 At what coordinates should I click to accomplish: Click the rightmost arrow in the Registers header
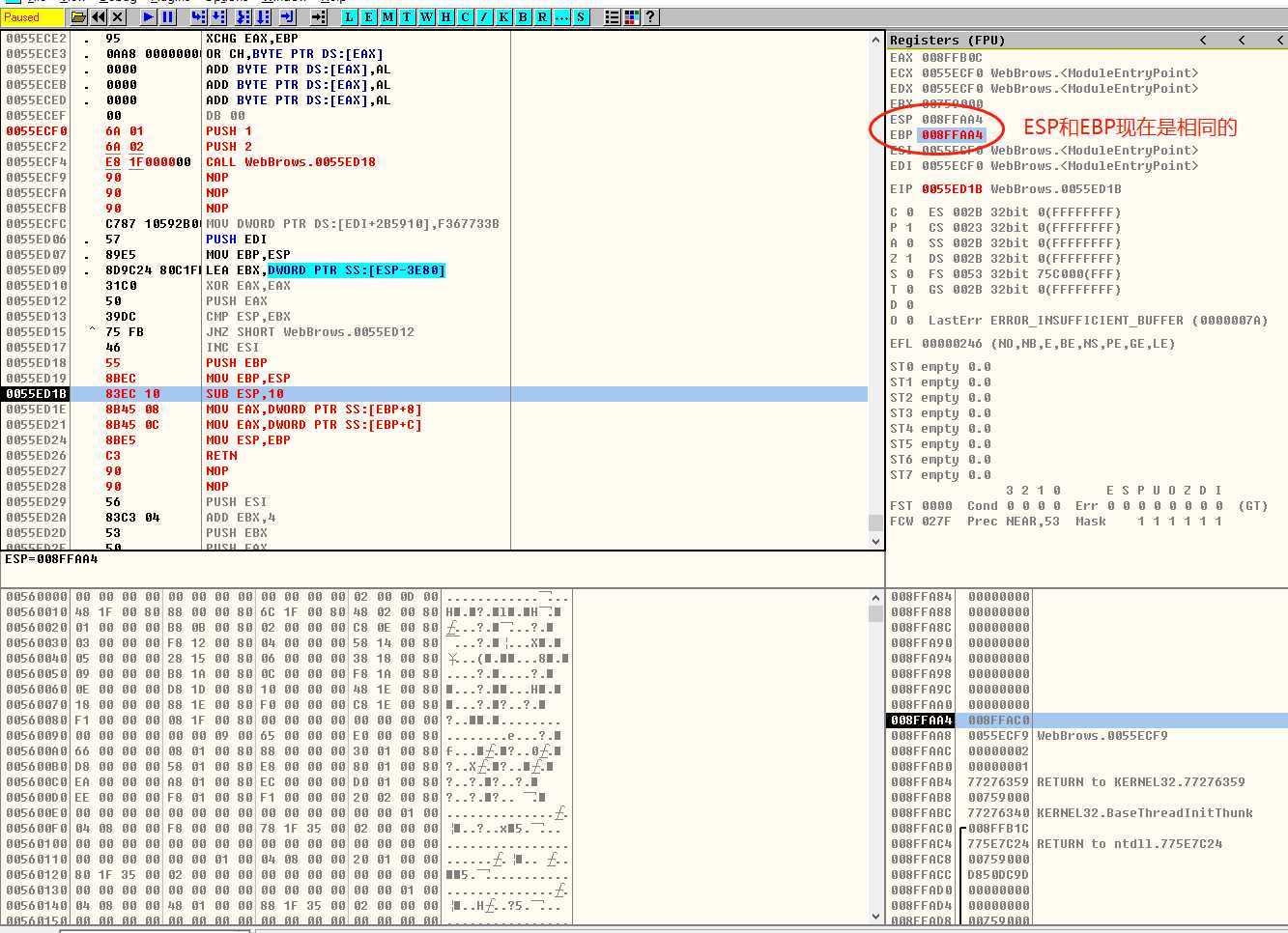click(x=1279, y=40)
